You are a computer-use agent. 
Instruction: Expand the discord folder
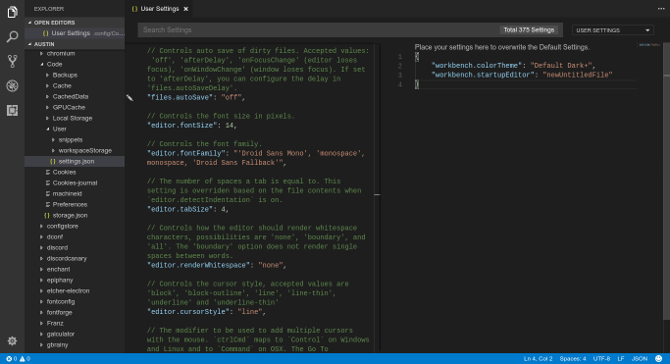tap(75, 247)
